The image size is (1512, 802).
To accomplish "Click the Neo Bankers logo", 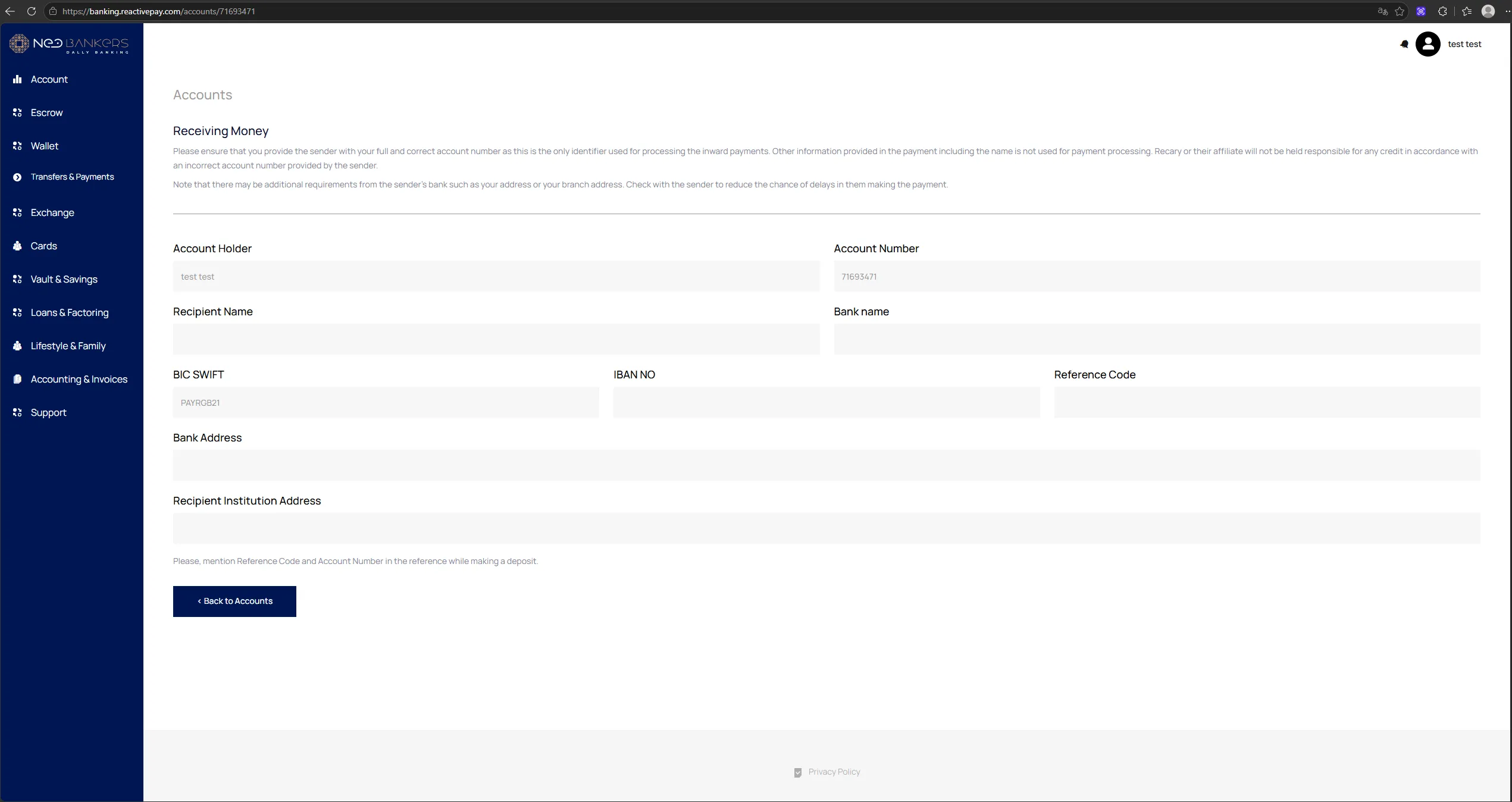I will coord(69,44).
